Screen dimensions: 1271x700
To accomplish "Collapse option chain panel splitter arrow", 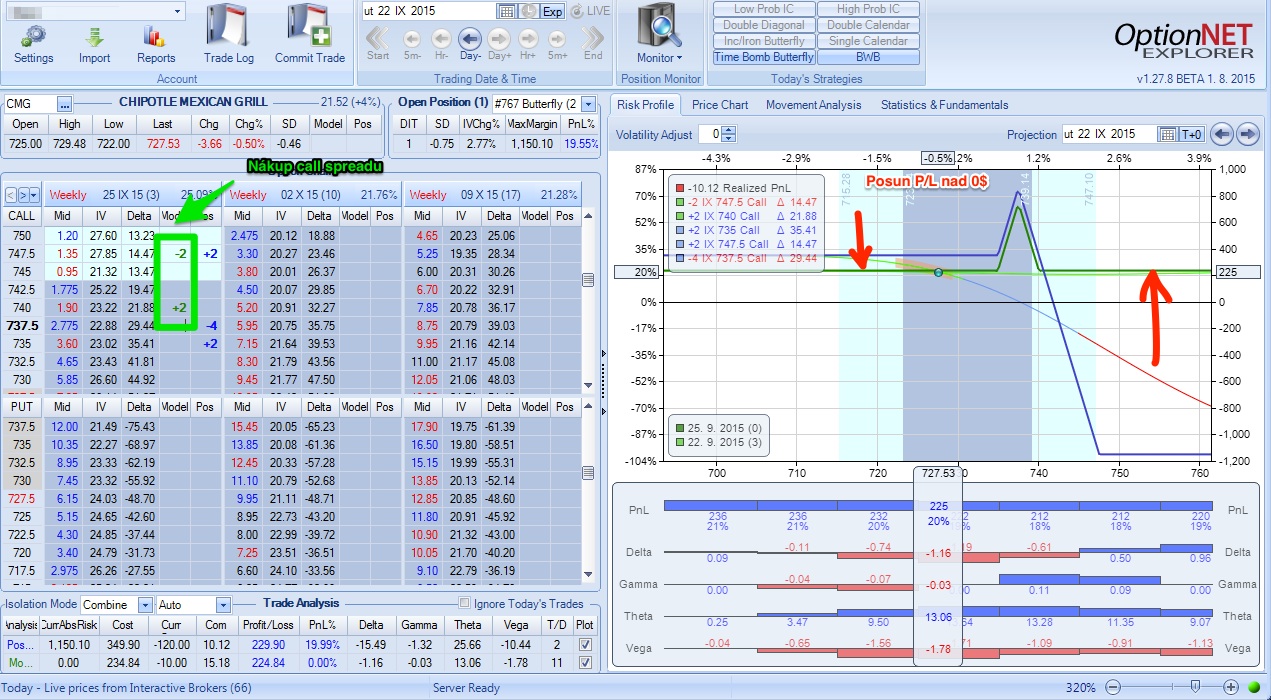I will (x=604, y=353).
